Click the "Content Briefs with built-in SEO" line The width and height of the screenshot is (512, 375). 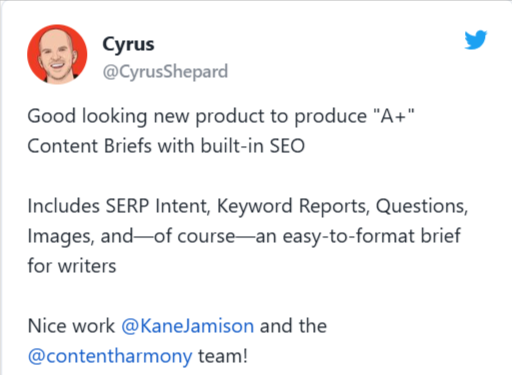point(166,146)
